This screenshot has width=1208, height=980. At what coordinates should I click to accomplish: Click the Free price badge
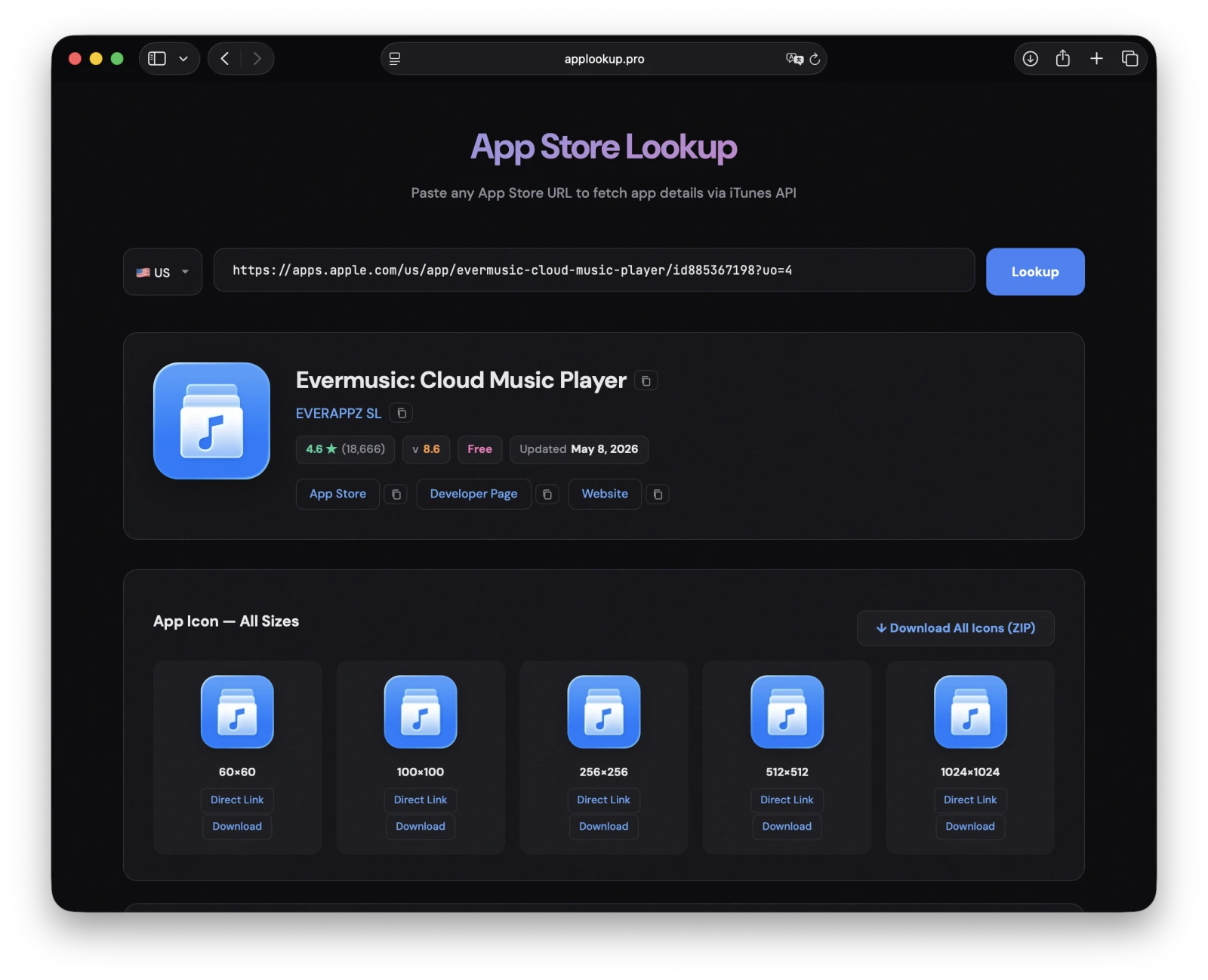pyautogui.click(x=479, y=449)
